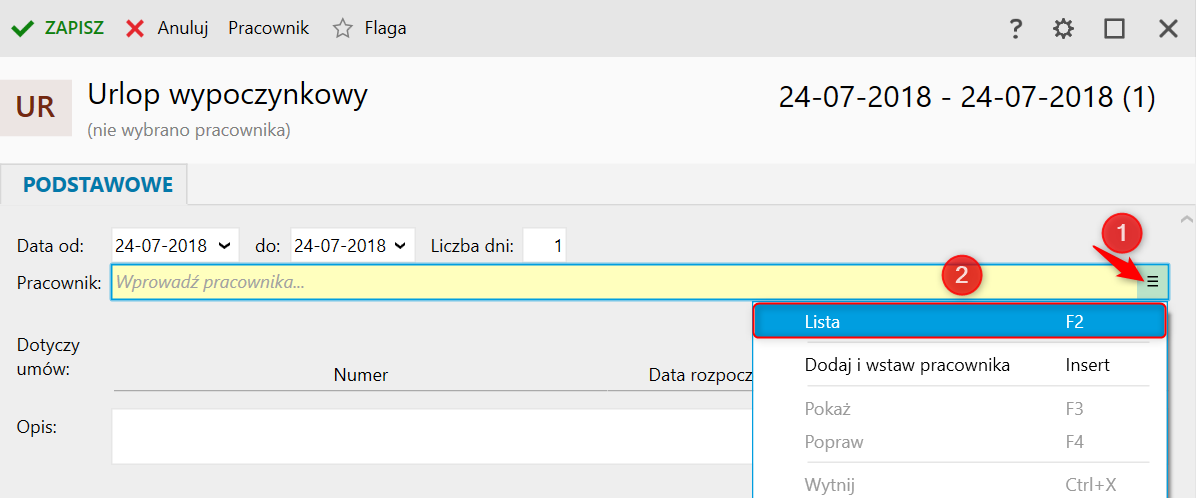Close the window with X icon
Viewport: 1196px width, 498px height.
click(1168, 29)
